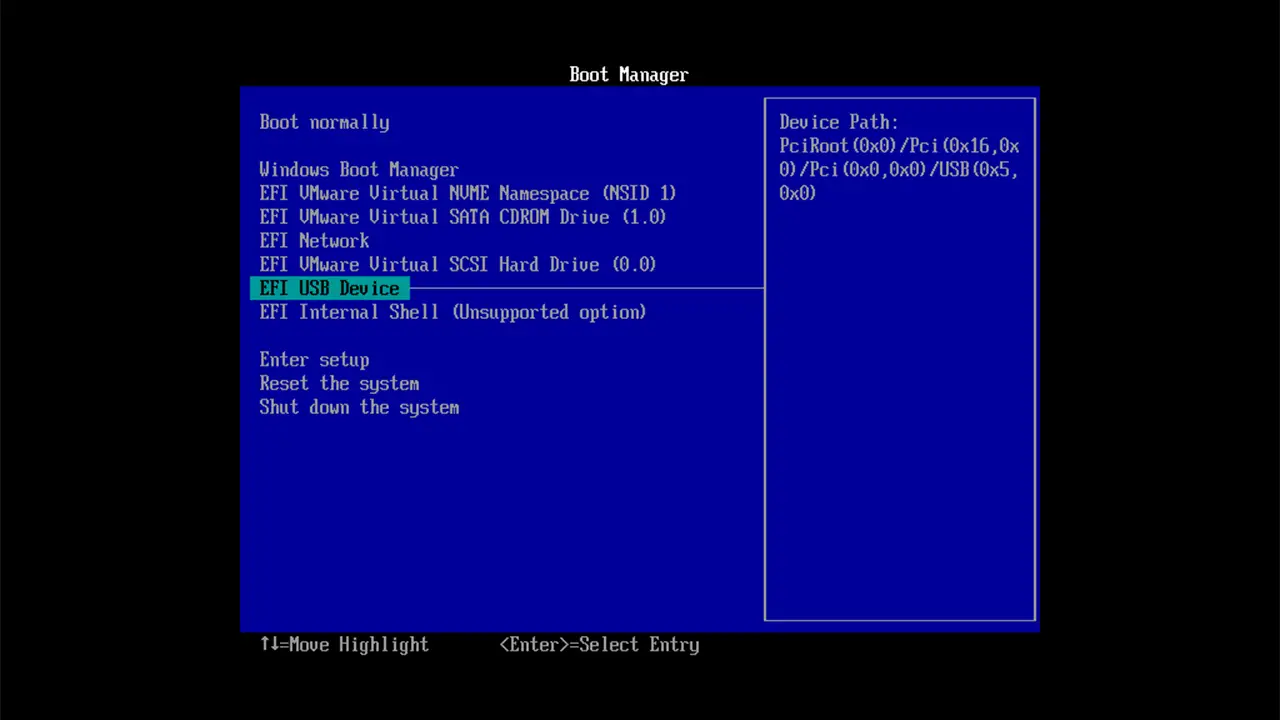
Task: Select Shut down the system
Action: point(359,408)
